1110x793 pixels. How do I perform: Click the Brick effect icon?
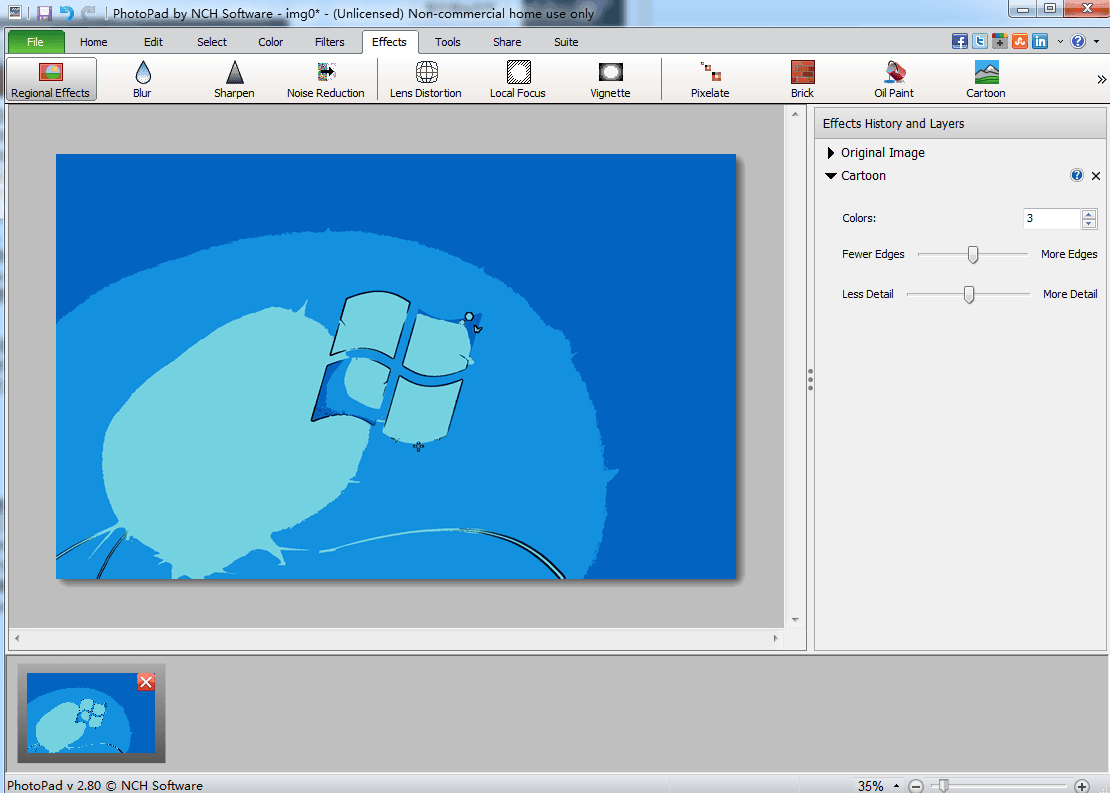click(x=802, y=79)
